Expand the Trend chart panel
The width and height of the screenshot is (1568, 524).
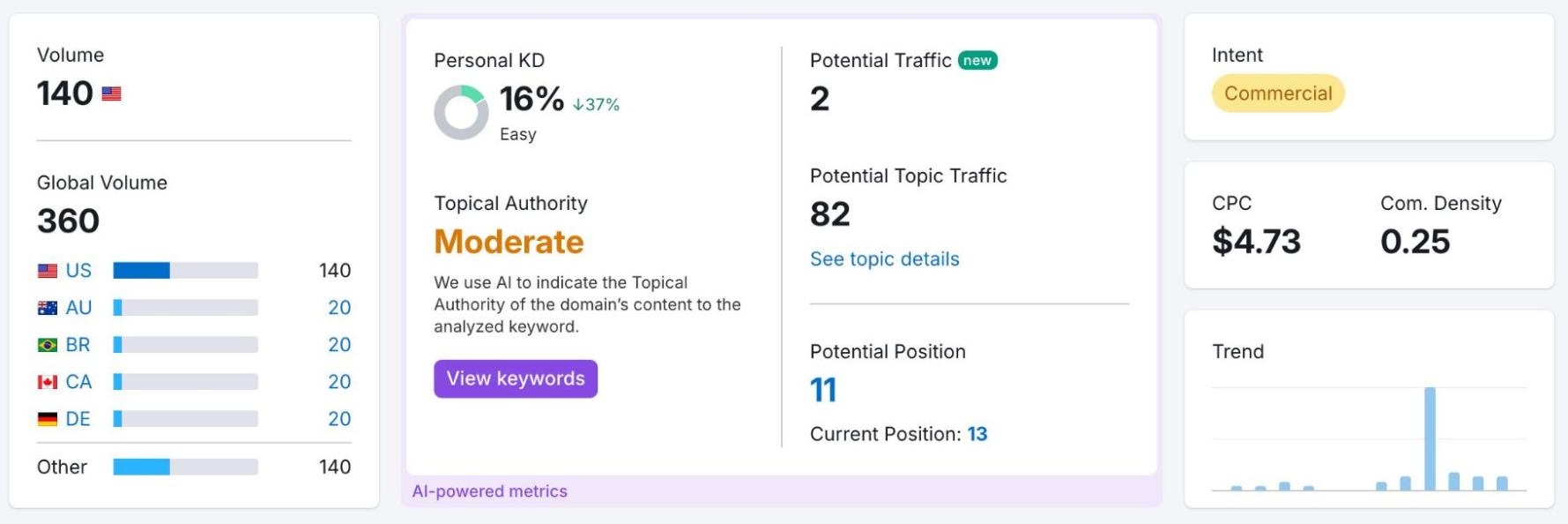point(1237,351)
